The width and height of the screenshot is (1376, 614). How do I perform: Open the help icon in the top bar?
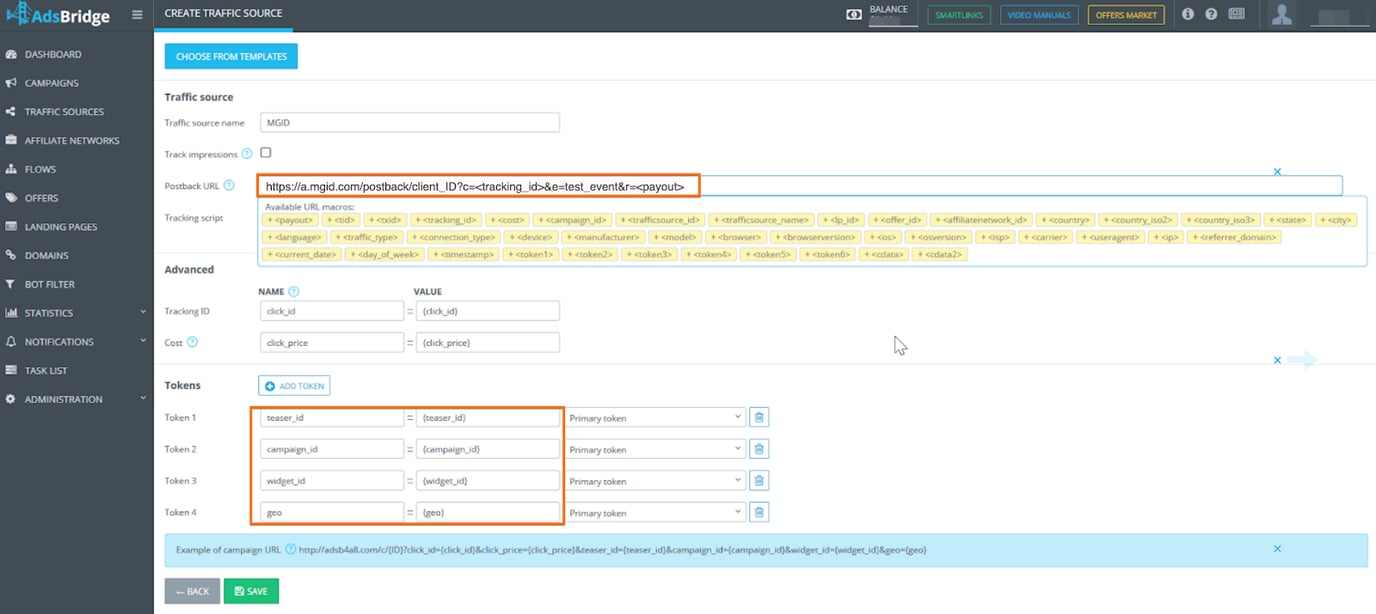pyautogui.click(x=1210, y=13)
